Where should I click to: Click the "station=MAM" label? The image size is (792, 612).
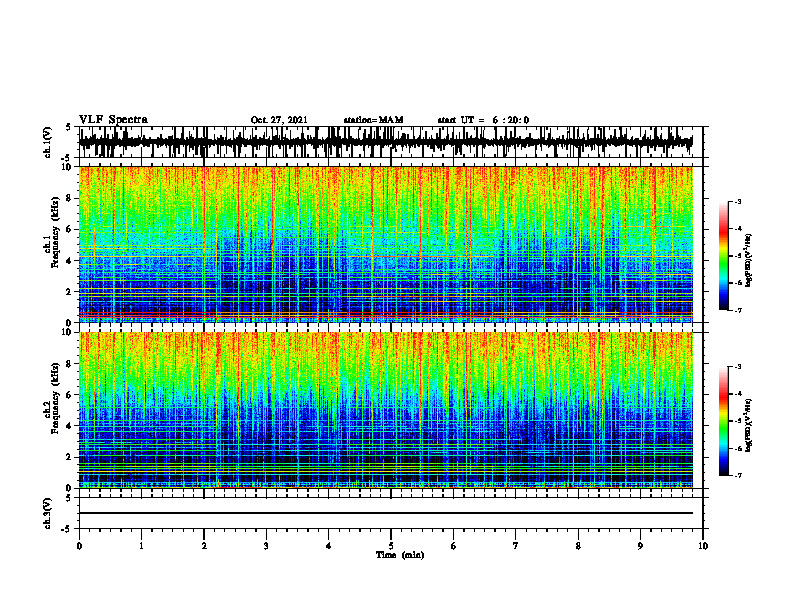(373, 120)
